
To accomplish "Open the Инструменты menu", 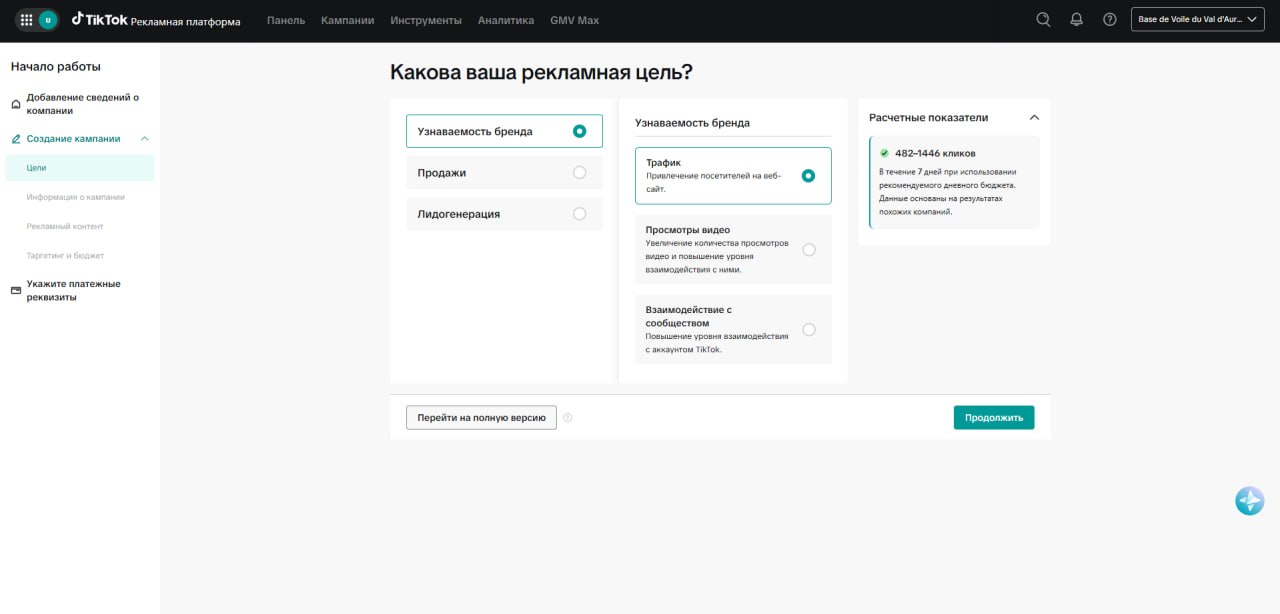I will pyautogui.click(x=426, y=20).
